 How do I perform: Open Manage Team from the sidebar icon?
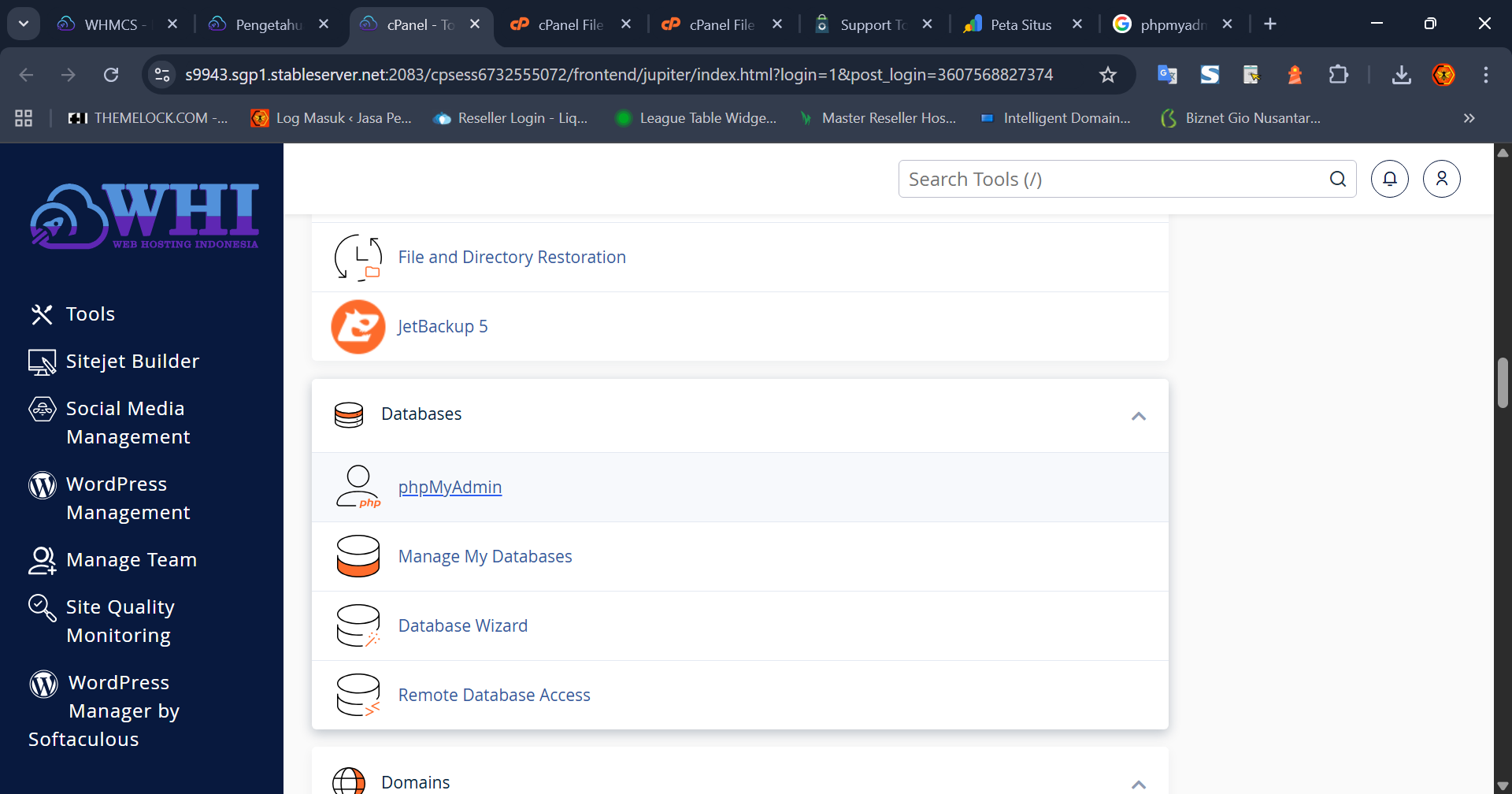tap(43, 559)
